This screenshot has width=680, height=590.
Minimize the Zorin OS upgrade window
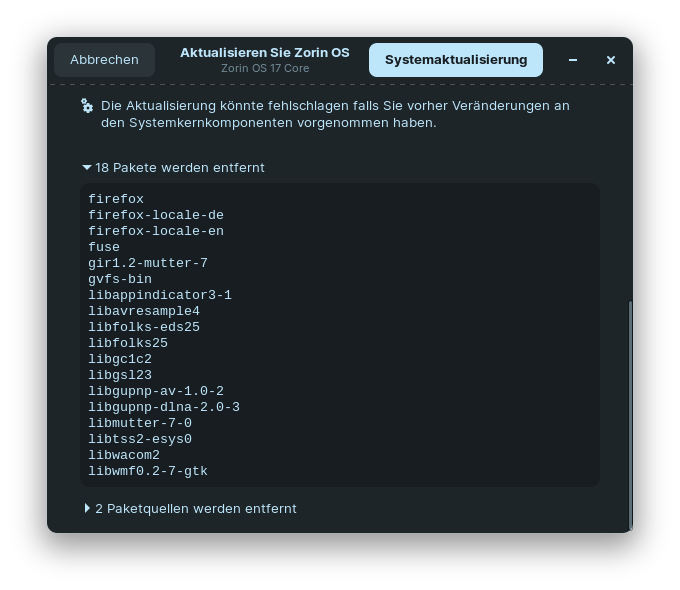(x=573, y=60)
